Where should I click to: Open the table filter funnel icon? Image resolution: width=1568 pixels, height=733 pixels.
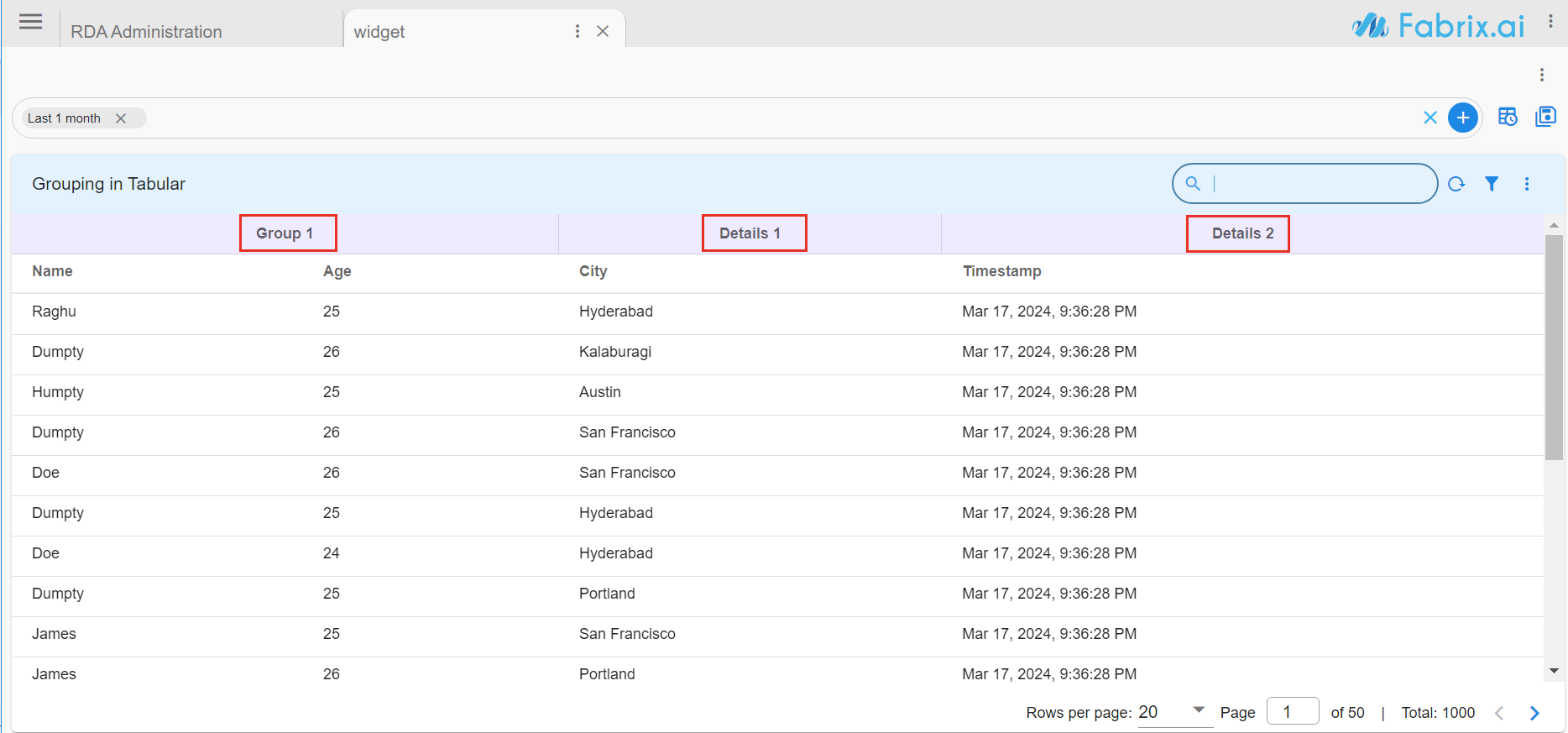tap(1492, 184)
